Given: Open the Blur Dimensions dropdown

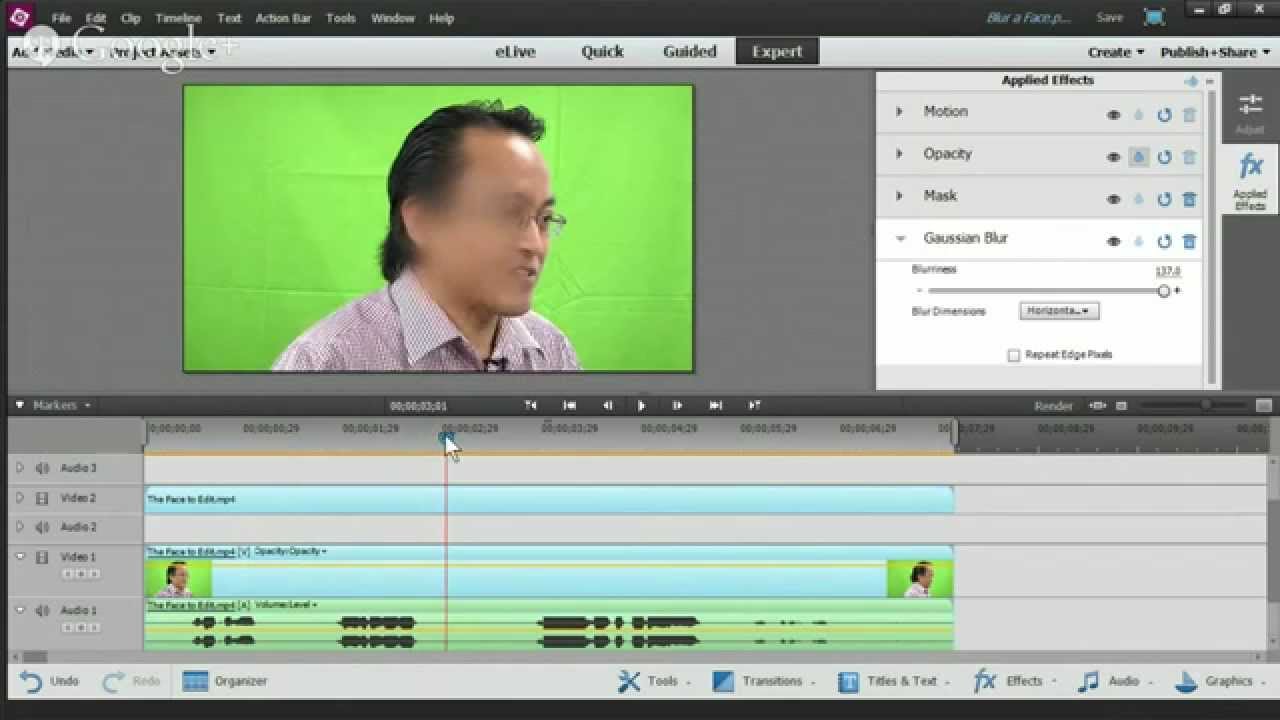Looking at the screenshot, I should click(x=1059, y=311).
